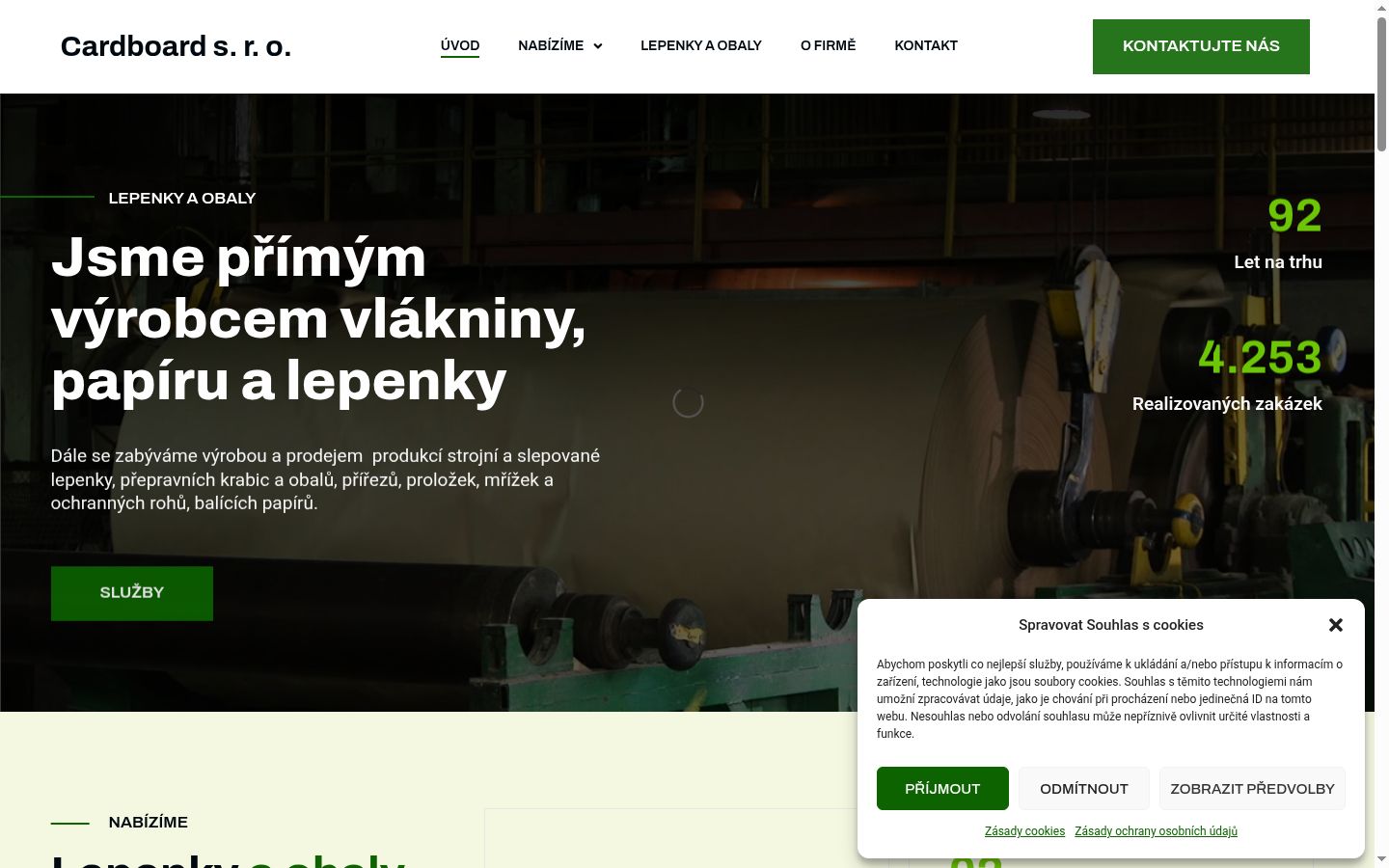Open Zásady ochrany osobních údajů link
The height and width of the screenshot is (868, 1389).
pyautogui.click(x=1156, y=831)
